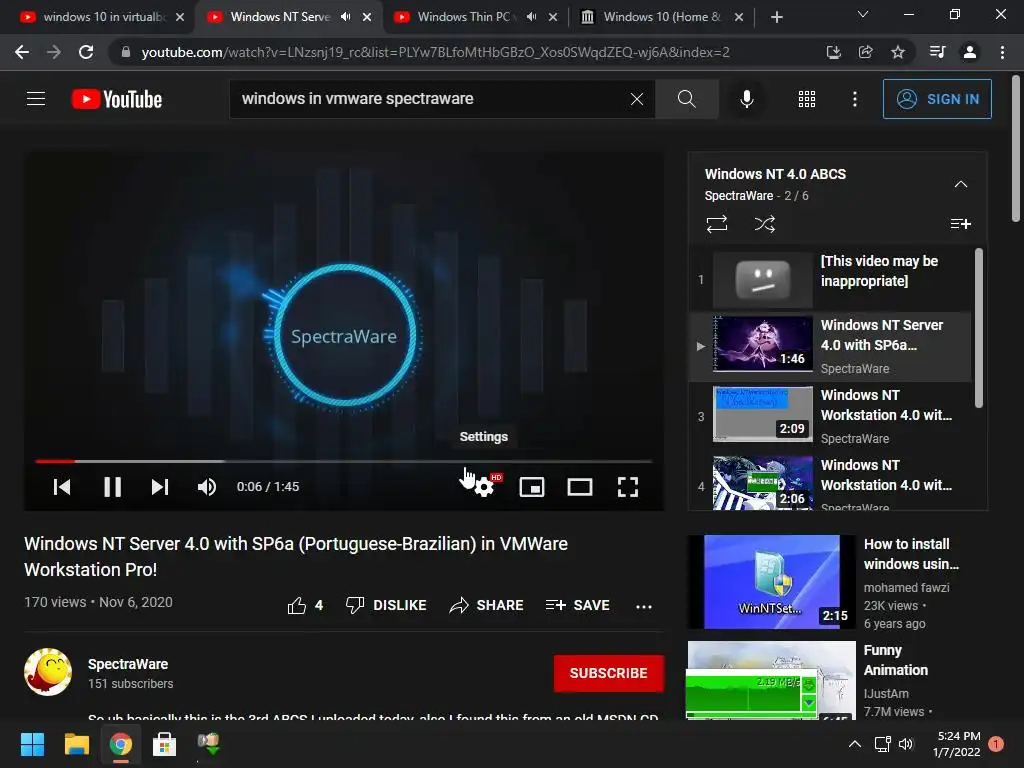
Task: Open the tab search dropdown chevron
Action: click(863, 14)
